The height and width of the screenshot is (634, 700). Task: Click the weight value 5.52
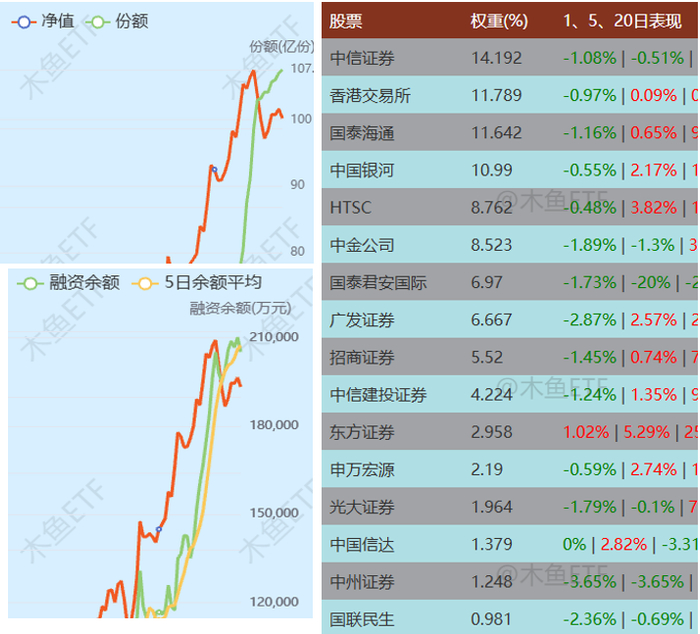click(x=487, y=357)
